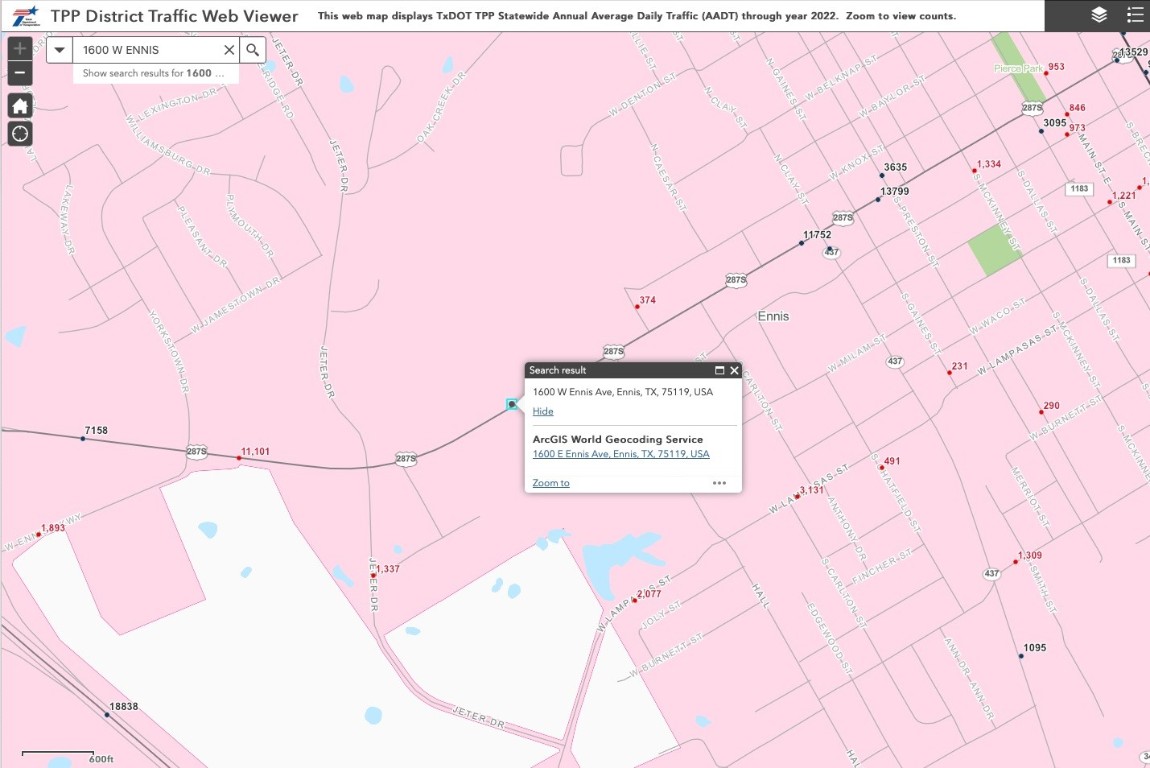This screenshot has width=1150, height=768.
Task: Run search with the magnifier icon
Action: tap(252, 50)
